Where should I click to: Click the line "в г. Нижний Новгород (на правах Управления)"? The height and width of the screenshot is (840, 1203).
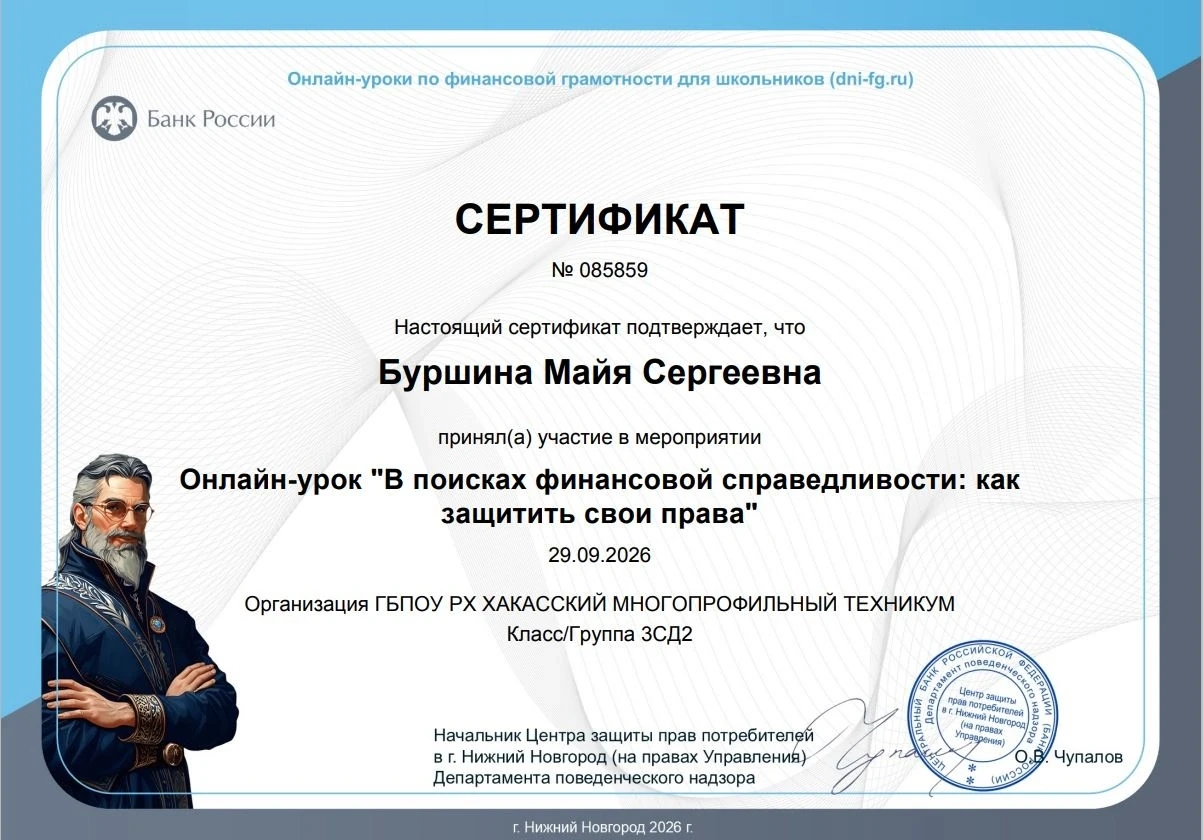(x=620, y=756)
